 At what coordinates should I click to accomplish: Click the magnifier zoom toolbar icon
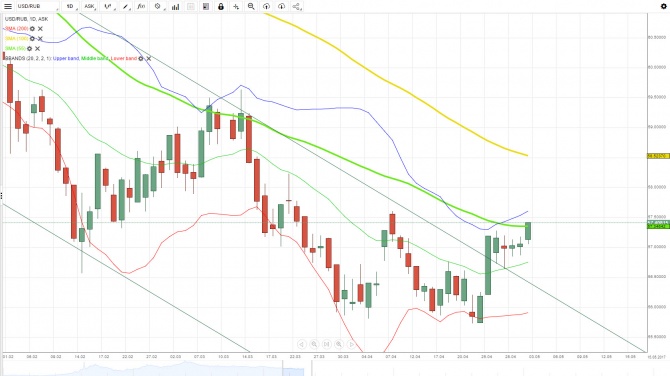(251, 6)
